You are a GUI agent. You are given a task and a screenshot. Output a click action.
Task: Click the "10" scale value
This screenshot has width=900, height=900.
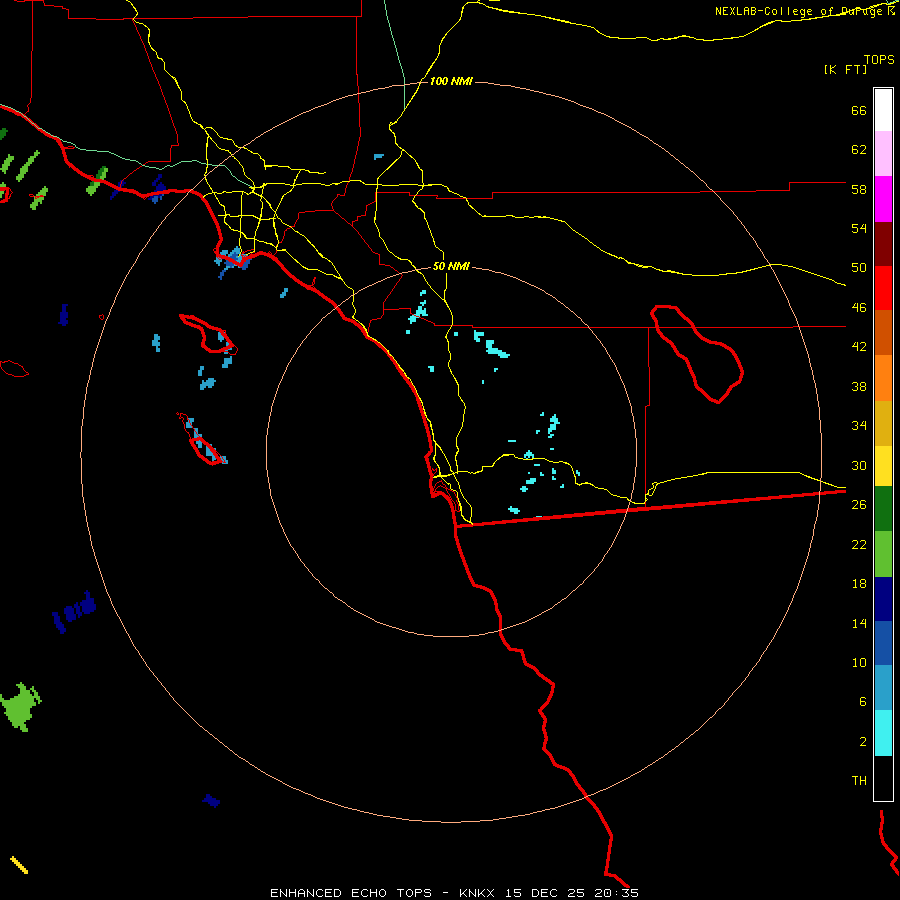[859, 662]
